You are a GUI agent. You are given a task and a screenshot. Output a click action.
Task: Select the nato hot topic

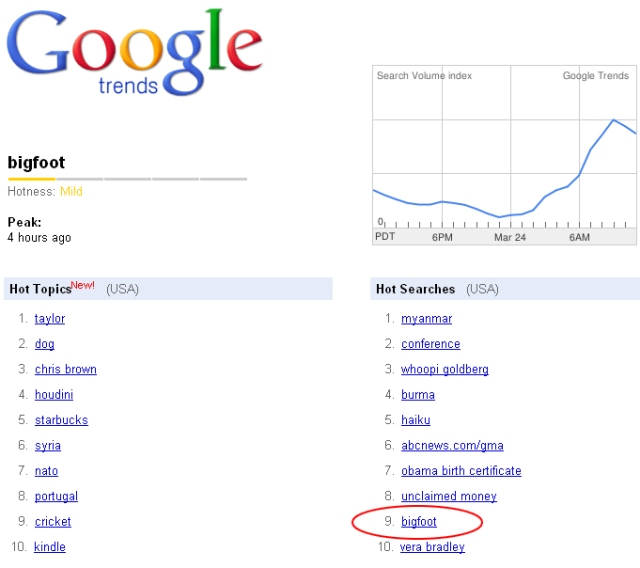point(46,471)
